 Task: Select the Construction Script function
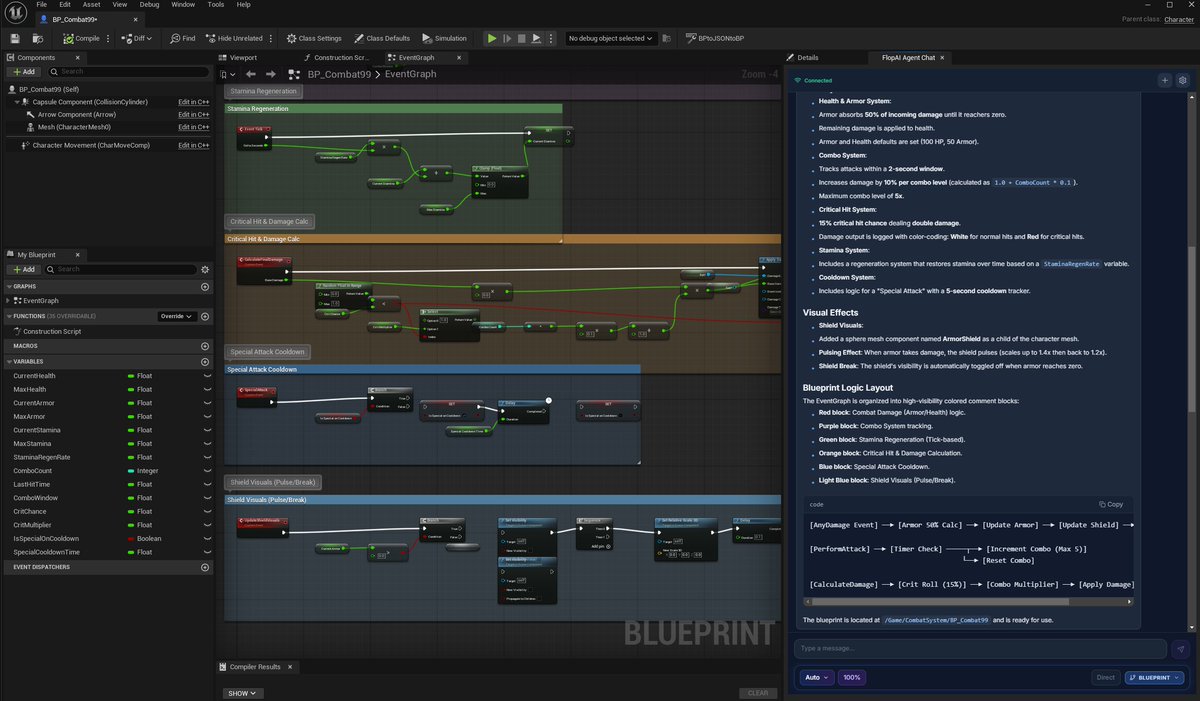(51, 331)
